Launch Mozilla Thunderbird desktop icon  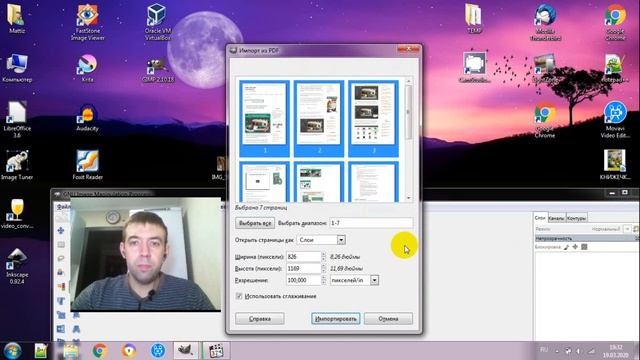[545, 23]
